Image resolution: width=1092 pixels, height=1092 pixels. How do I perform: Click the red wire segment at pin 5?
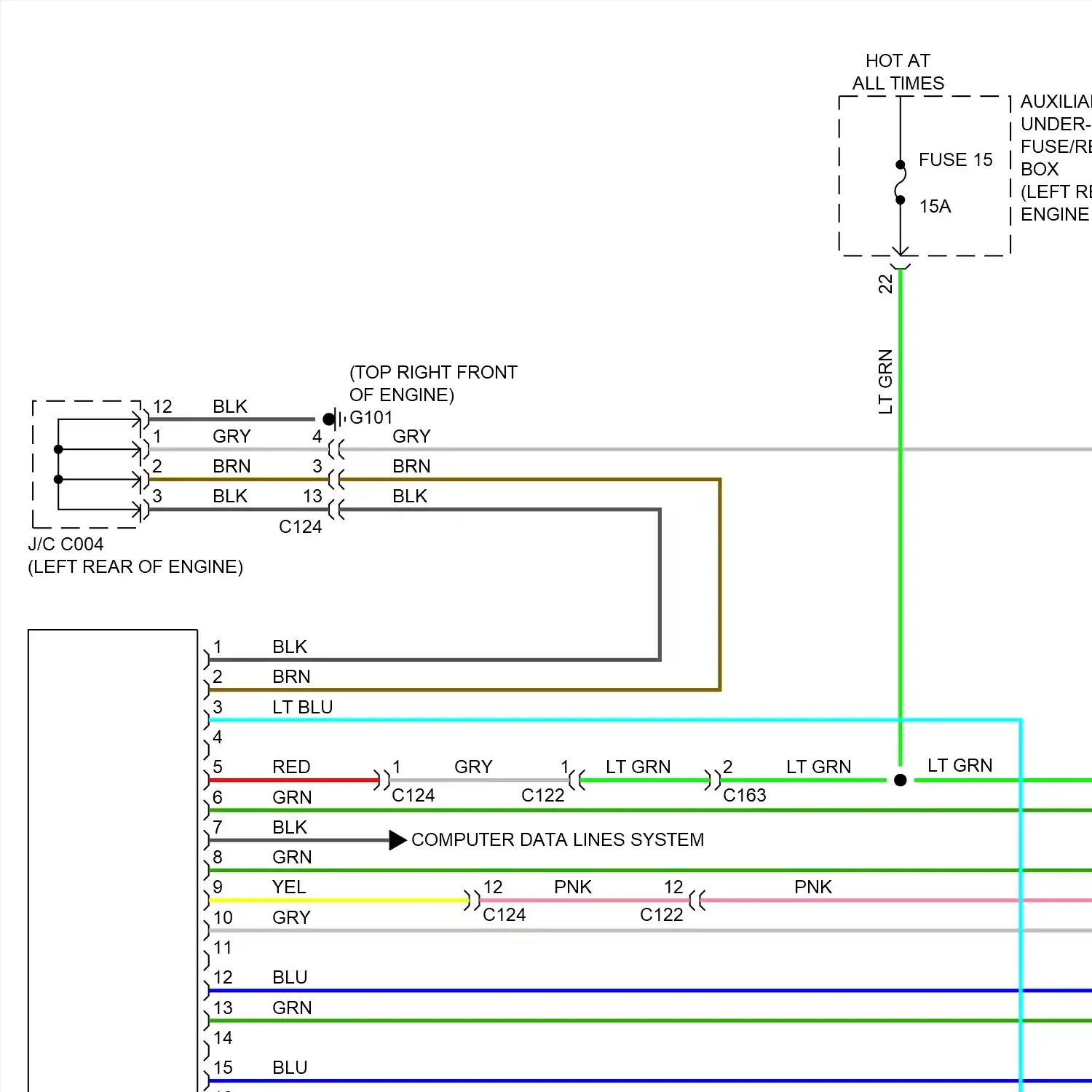coord(291,780)
